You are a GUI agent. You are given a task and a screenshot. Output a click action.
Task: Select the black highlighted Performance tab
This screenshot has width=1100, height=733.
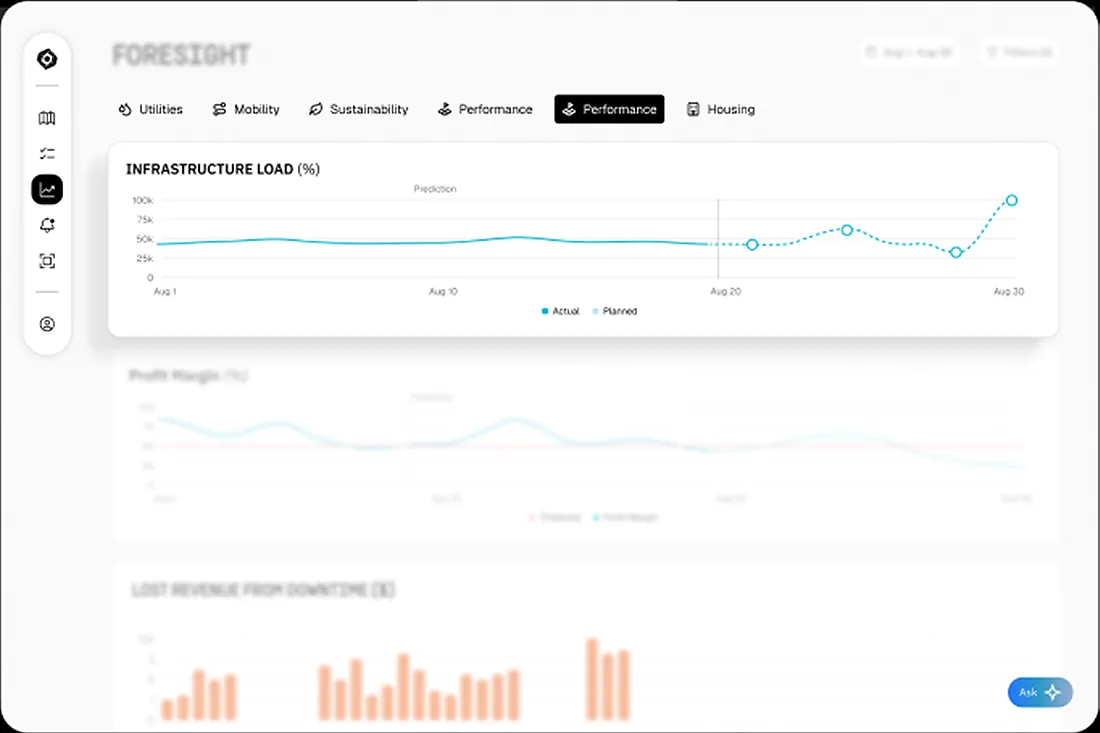point(609,109)
